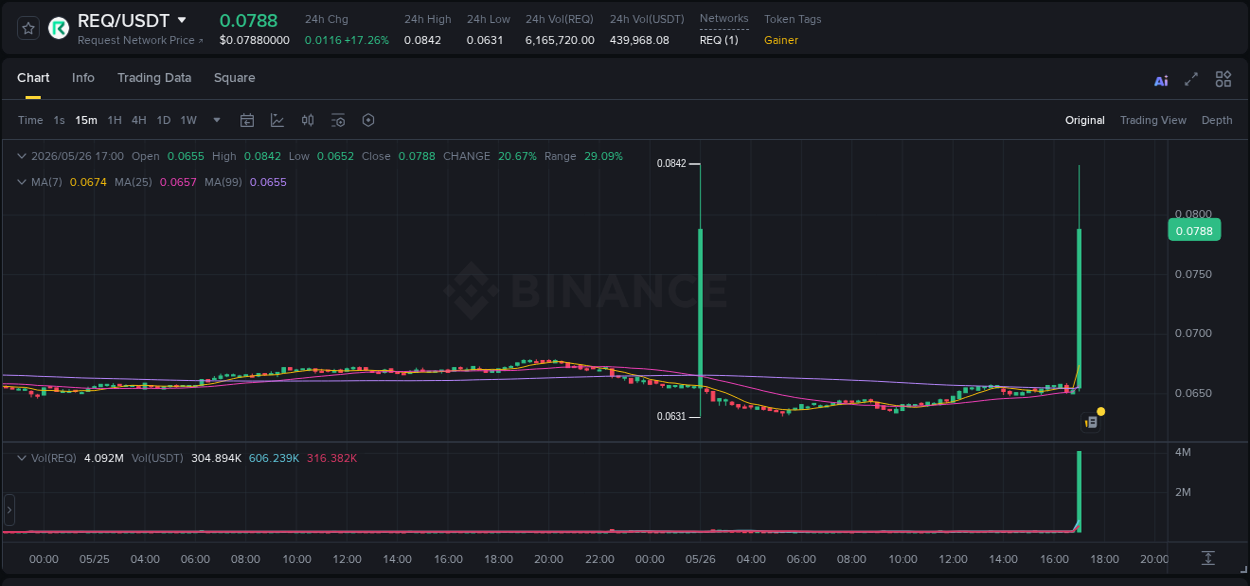Click the 0.0631 low price marker
The height and width of the screenshot is (586, 1250).
coord(671,416)
